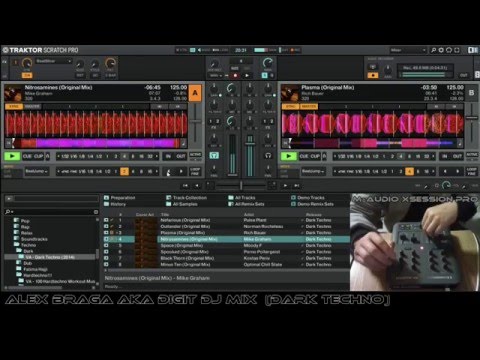This screenshot has width=480, height=360.
Task: Open the Demo Tracks favorite
Action: click(307, 198)
